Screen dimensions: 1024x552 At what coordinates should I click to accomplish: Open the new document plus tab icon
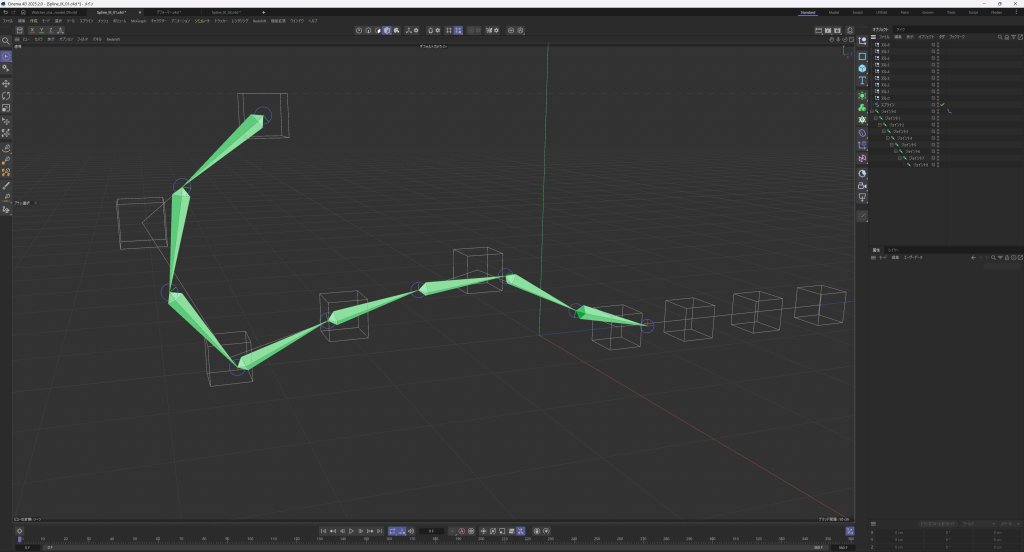tap(264, 12)
